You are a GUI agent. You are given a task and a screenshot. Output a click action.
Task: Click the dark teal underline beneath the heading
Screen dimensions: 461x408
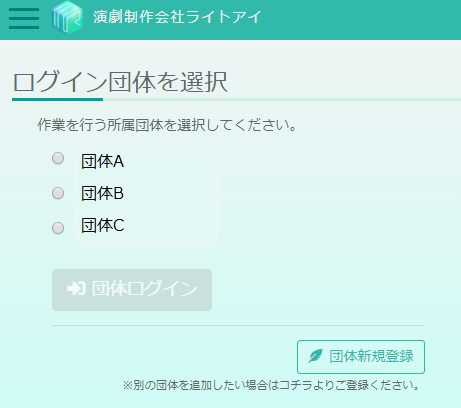coord(57,99)
